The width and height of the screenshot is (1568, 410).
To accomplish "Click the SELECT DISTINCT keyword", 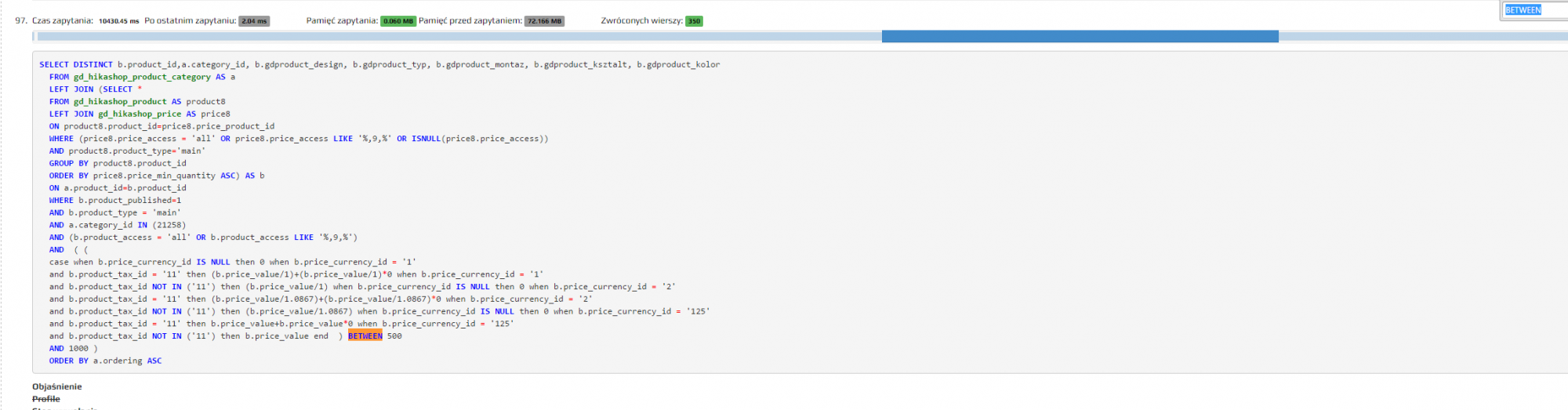I will (76, 64).
